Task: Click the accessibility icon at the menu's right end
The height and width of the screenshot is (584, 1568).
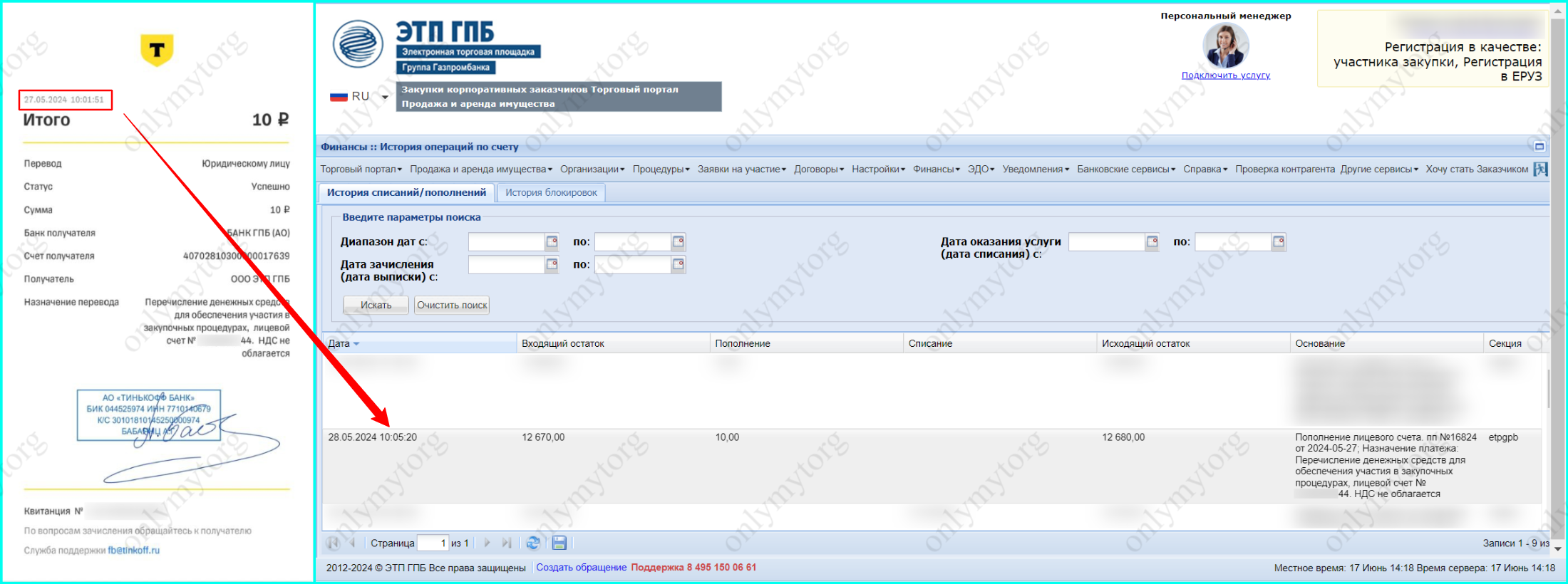Action: (x=1541, y=170)
